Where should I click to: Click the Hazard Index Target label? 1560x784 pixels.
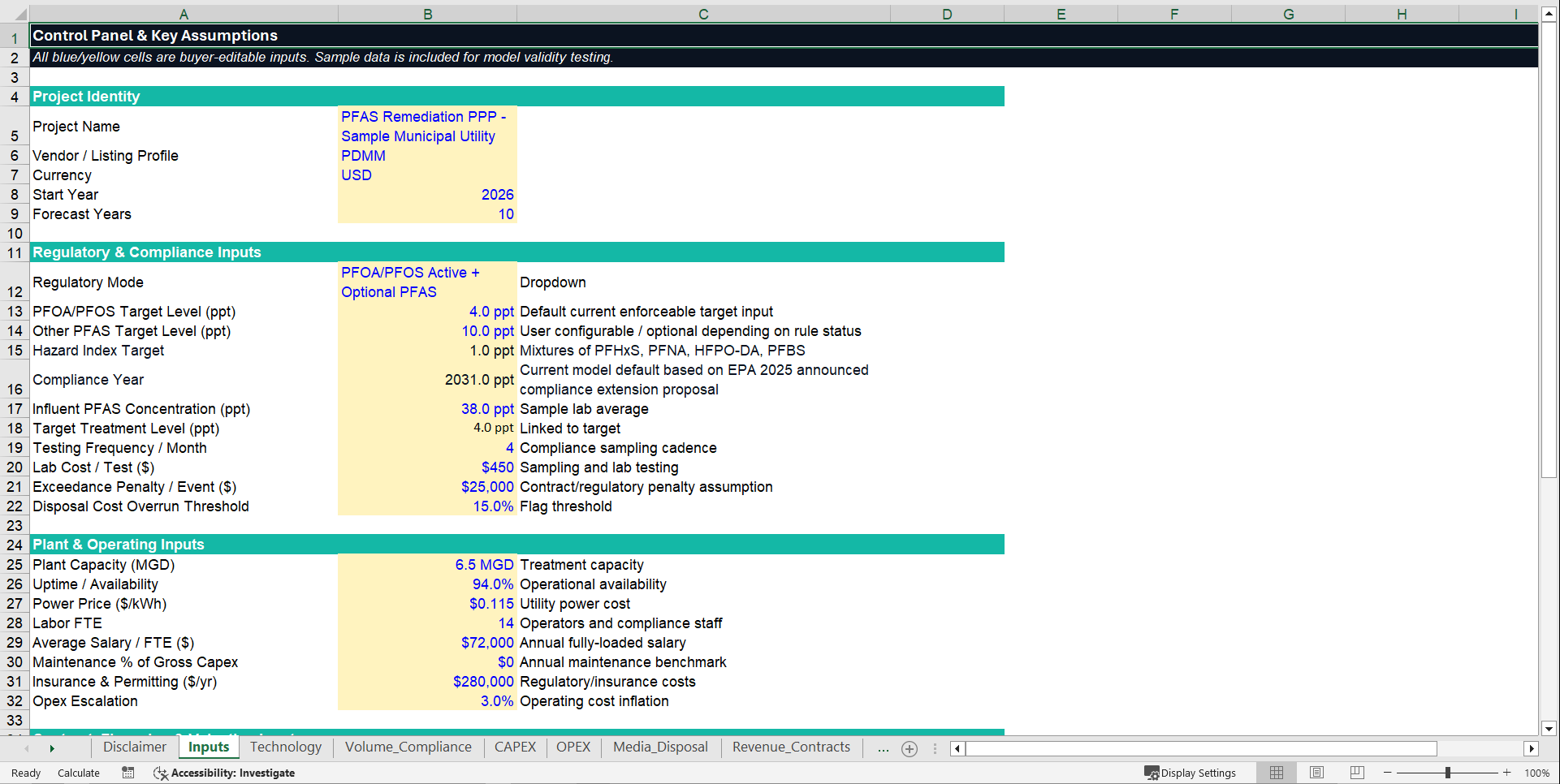coord(98,351)
